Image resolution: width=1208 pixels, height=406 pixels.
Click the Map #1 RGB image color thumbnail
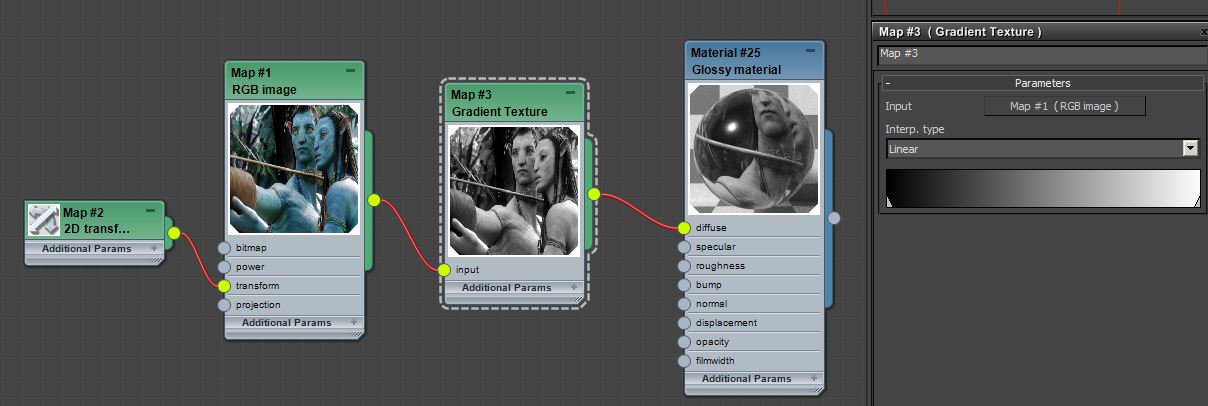click(294, 170)
